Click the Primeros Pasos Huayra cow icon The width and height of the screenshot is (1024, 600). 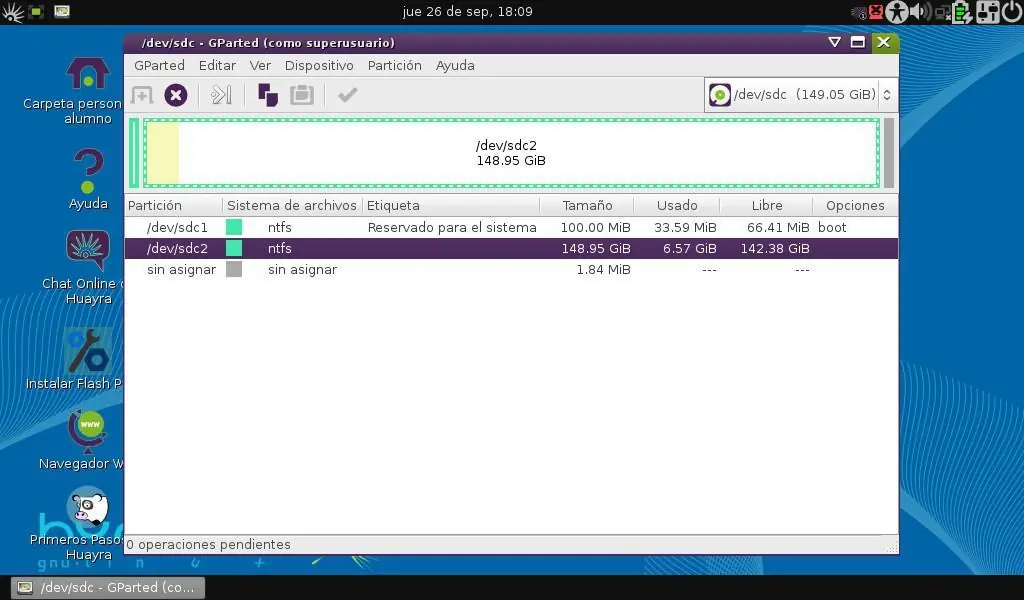[88, 507]
